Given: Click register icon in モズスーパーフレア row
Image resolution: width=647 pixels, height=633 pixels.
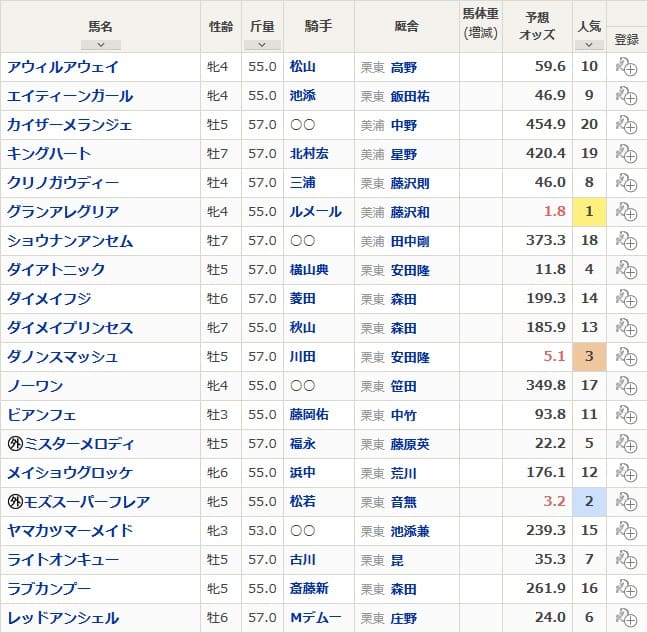Looking at the screenshot, I should pos(626,502).
